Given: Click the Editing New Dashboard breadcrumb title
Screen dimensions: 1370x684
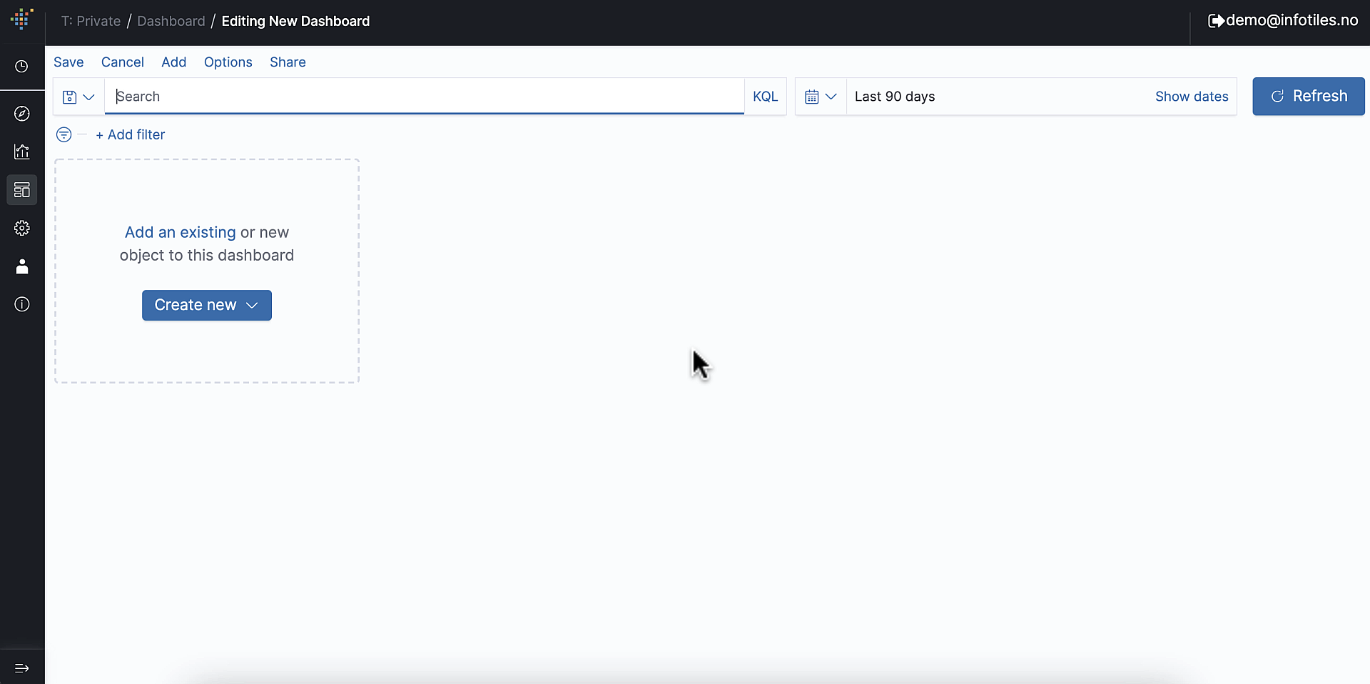Looking at the screenshot, I should 296,21.
